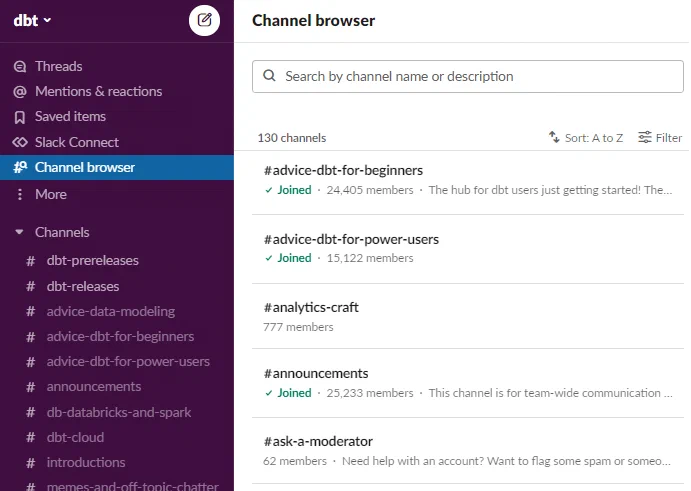Click 777 members text
The width and height of the screenshot is (691, 491).
coord(298,327)
